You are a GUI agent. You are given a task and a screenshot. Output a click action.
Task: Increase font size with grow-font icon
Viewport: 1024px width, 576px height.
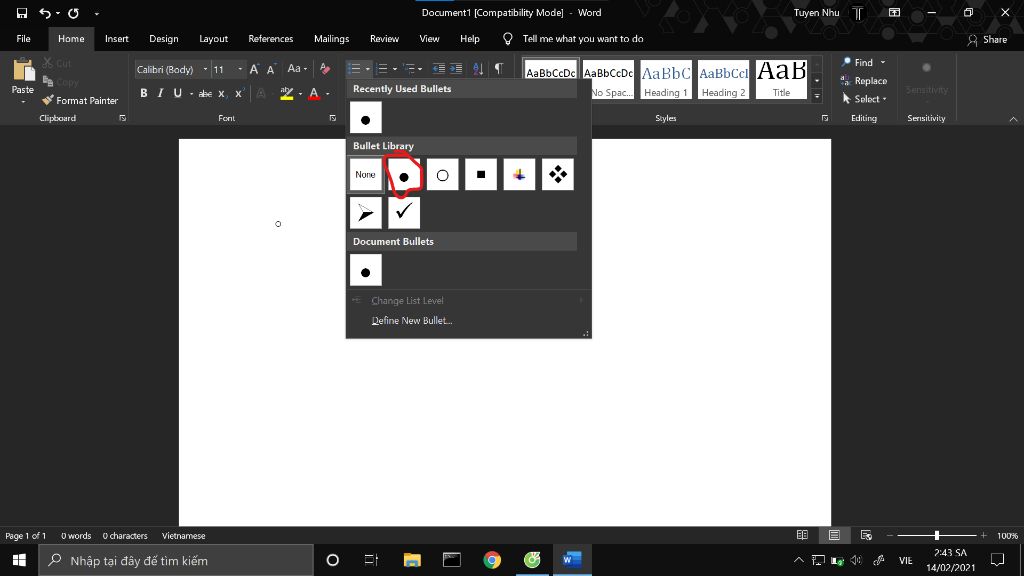coord(255,69)
